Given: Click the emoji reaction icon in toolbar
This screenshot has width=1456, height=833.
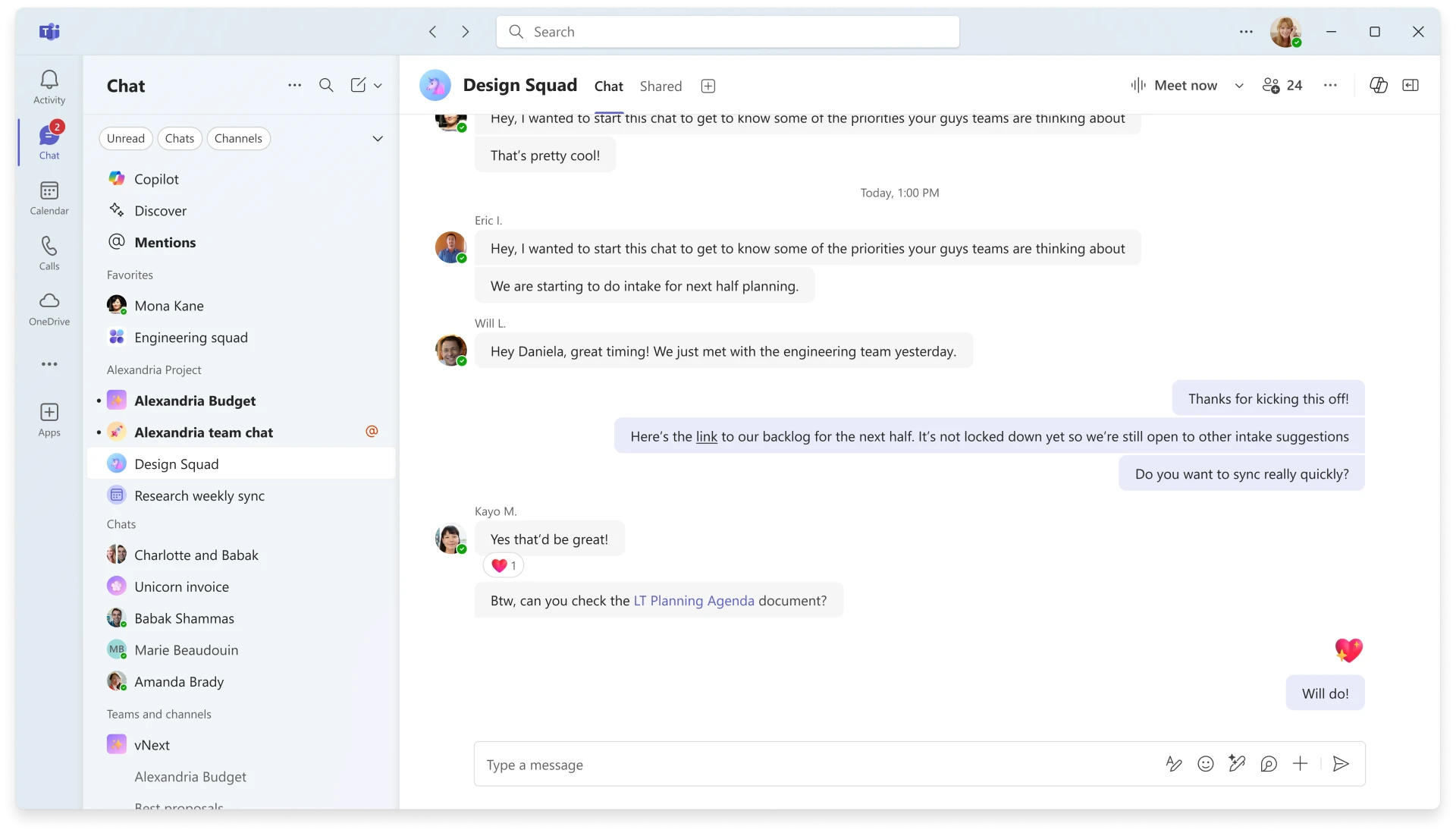Looking at the screenshot, I should (1205, 763).
